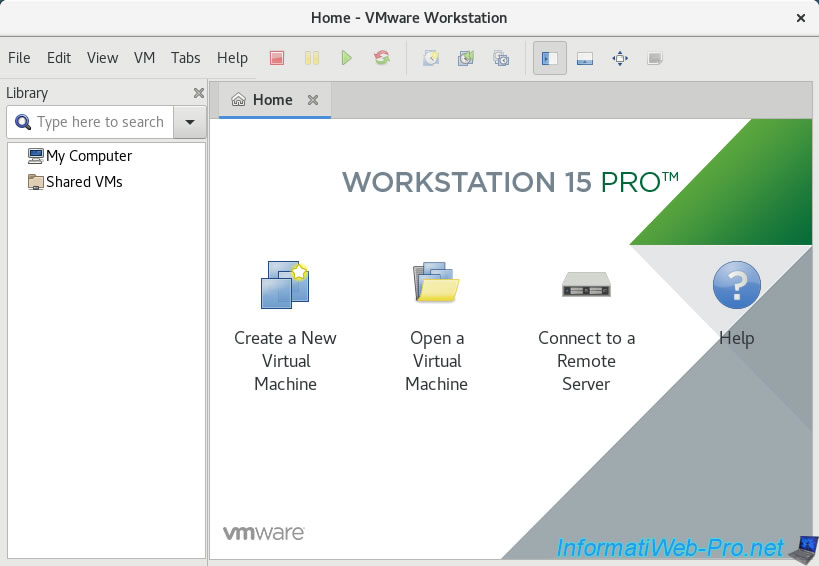Click the Create a New Virtual Machine icon

[x=285, y=285]
